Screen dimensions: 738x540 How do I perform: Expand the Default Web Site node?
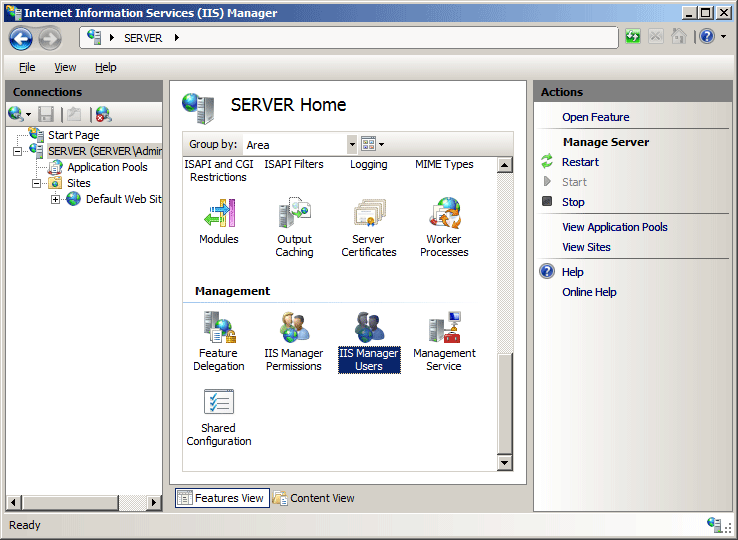(x=55, y=199)
